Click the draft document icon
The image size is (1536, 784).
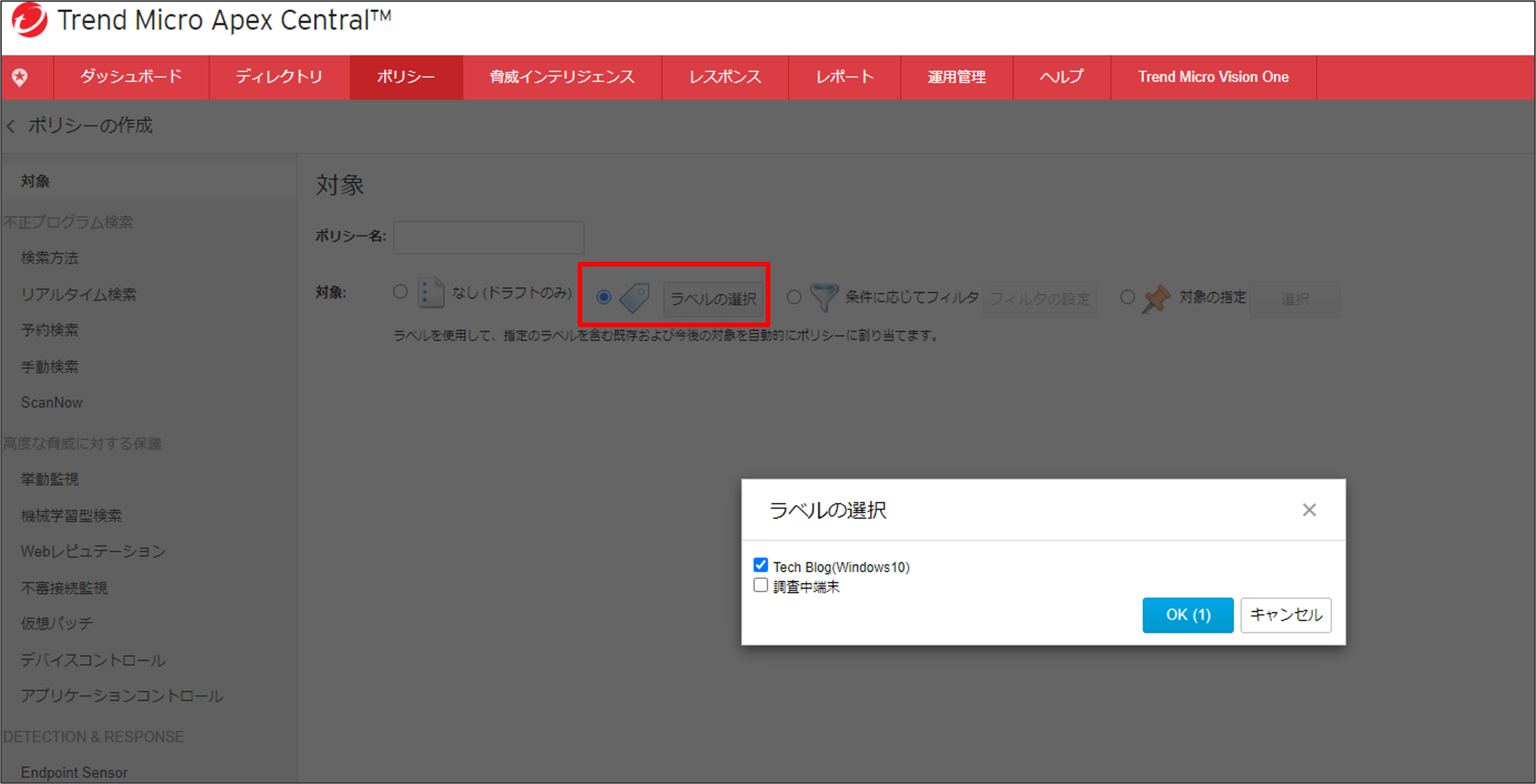(430, 292)
